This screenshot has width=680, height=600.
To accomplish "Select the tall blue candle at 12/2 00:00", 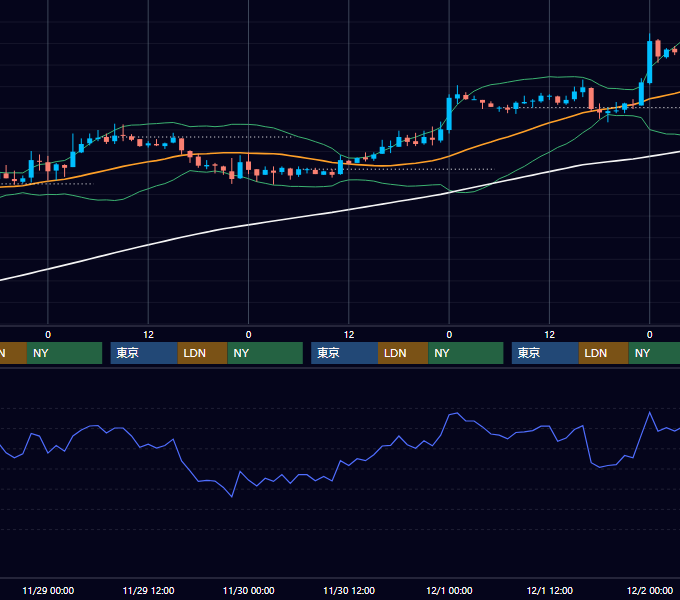I will 650,62.
